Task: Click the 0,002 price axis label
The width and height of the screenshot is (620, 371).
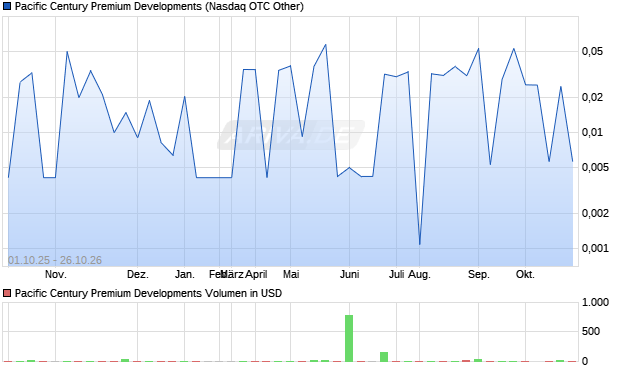Action: pos(595,214)
